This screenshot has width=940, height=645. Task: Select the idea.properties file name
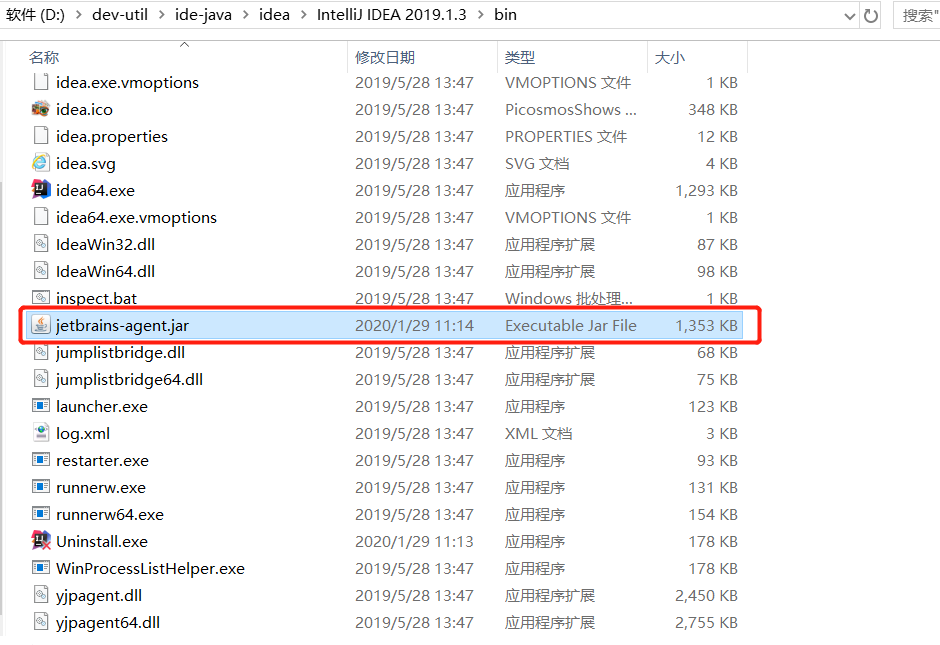(112, 137)
